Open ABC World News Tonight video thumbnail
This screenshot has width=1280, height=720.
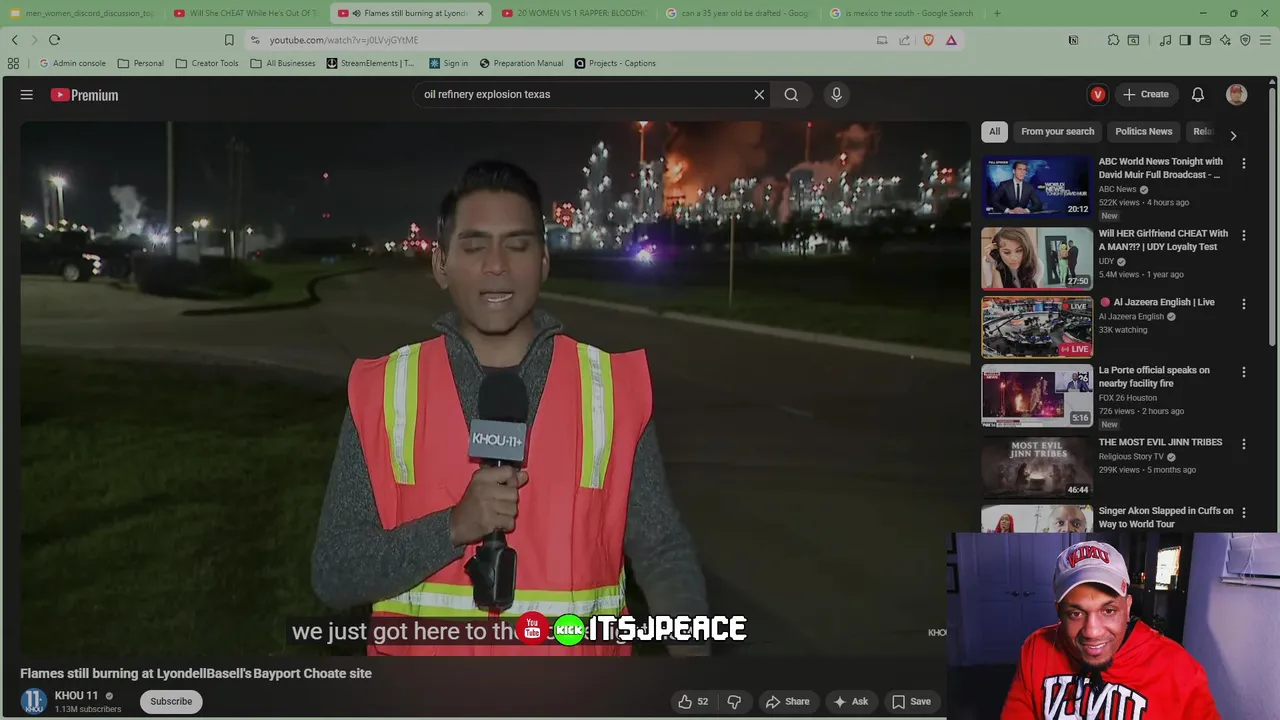coord(1037,187)
